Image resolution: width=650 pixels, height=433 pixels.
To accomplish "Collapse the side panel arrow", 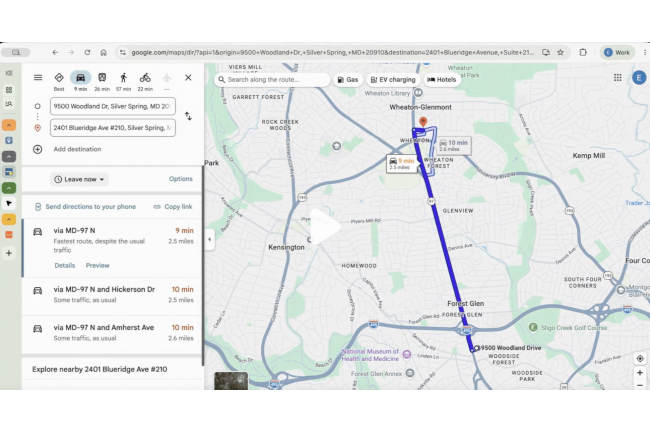I will (209, 239).
